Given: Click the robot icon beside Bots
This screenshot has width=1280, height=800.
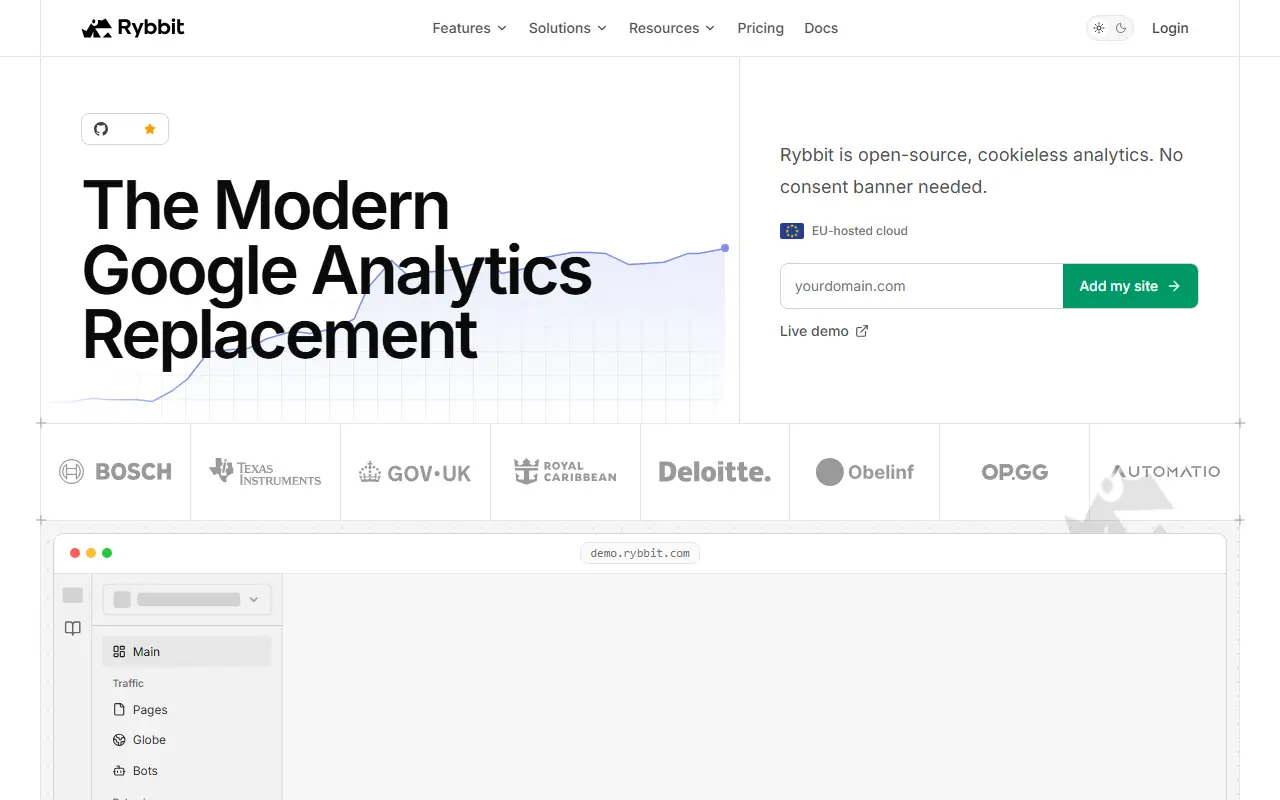Looking at the screenshot, I should [x=119, y=771].
